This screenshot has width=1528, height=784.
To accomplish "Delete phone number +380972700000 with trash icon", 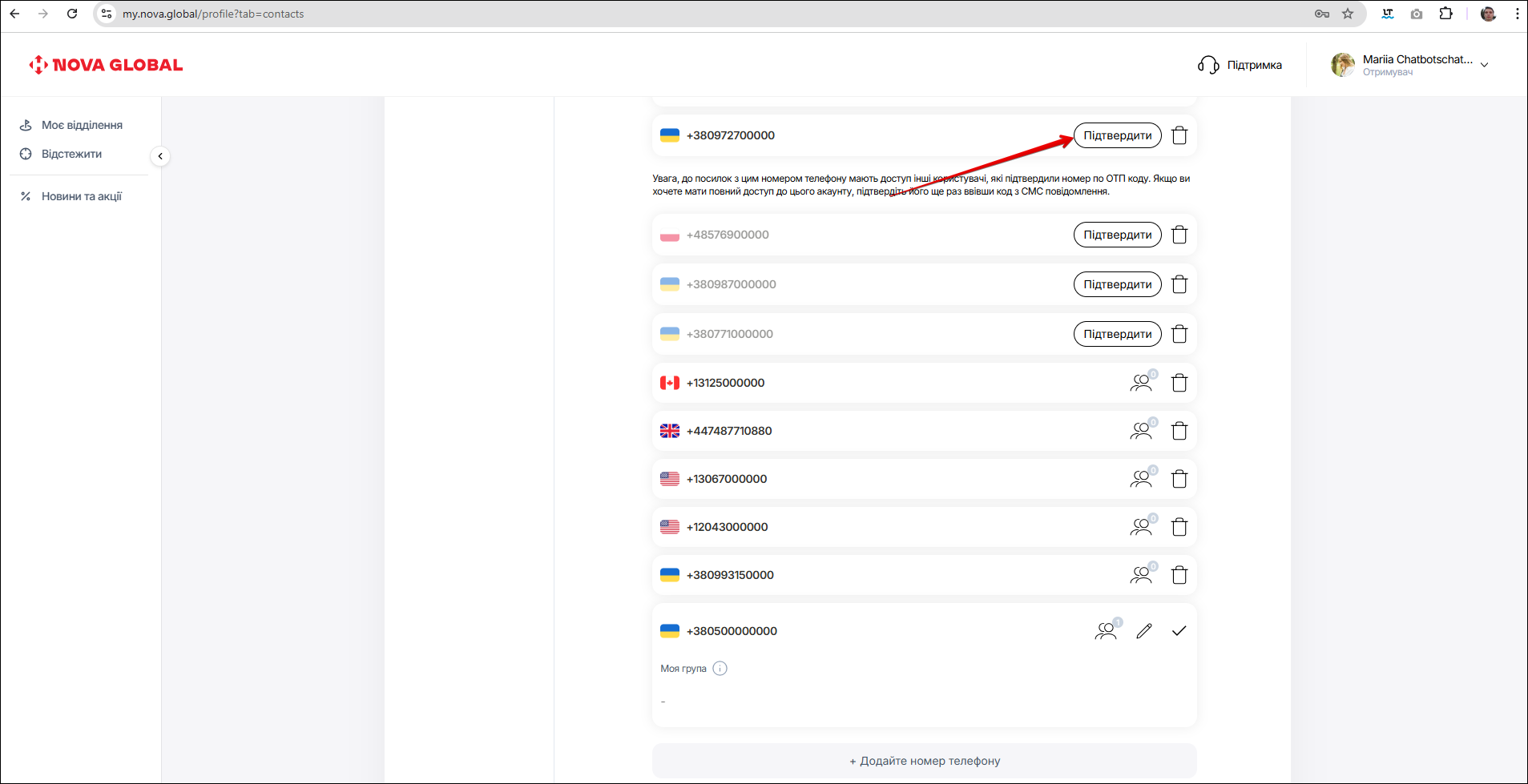I will tap(1179, 135).
